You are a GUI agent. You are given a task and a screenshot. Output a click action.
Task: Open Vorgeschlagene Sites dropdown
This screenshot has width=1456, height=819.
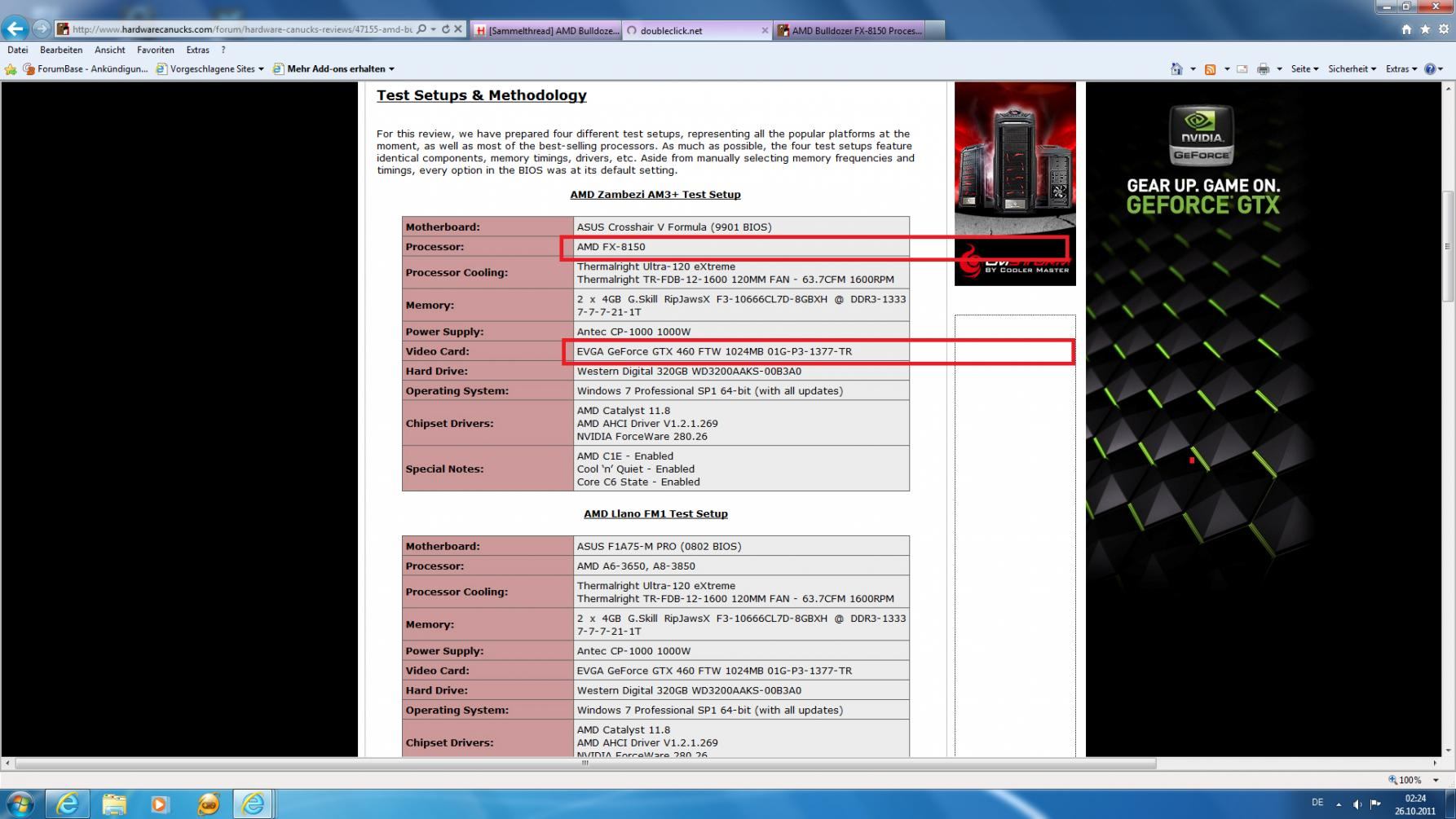[210, 69]
